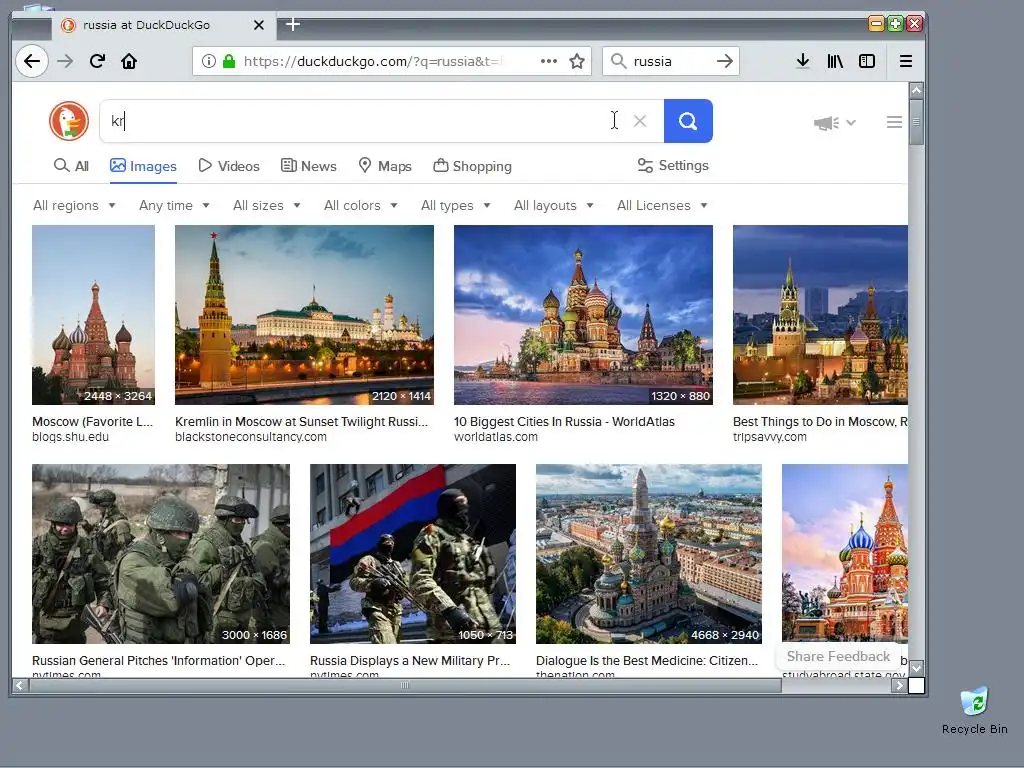Expand the All Licenses filter
Viewport: 1024px width, 768px height.
pyautogui.click(x=662, y=205)
